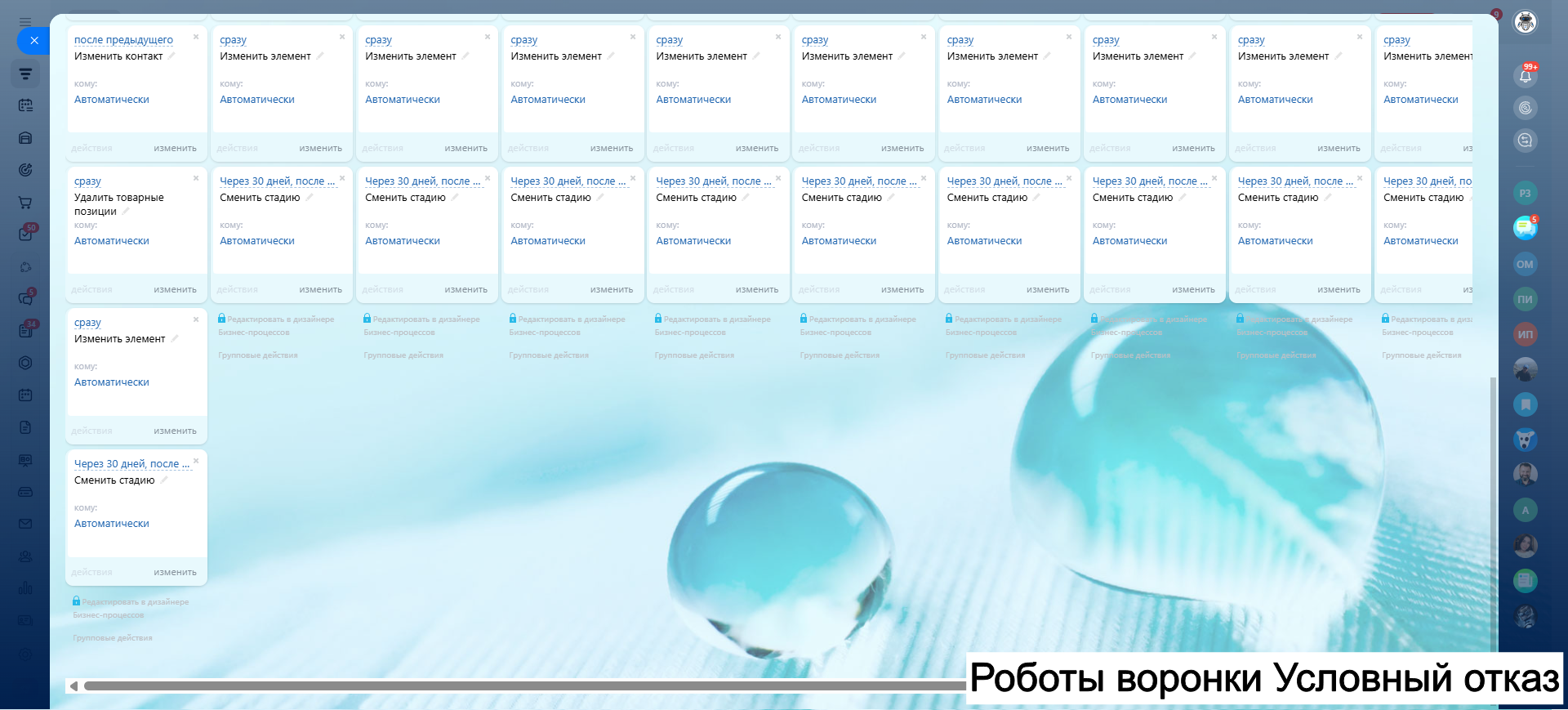
Task: Open the presentation board sidebar icon
Action: 25,460
